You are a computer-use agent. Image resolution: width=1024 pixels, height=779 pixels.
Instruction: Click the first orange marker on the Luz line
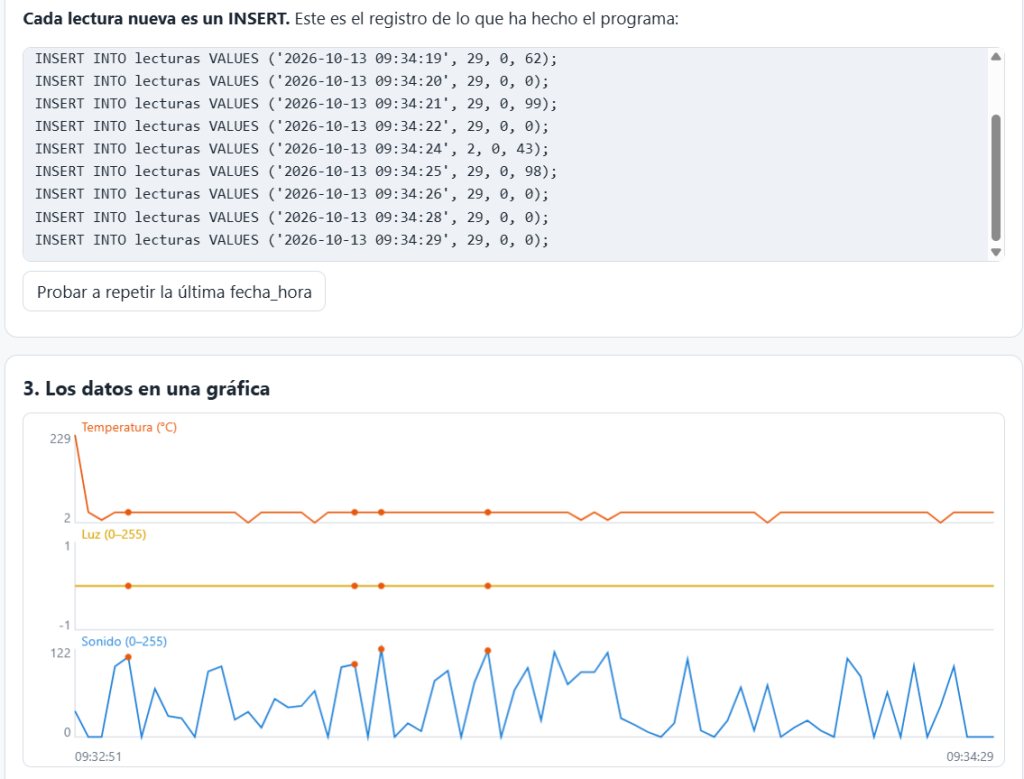point(128,586)
